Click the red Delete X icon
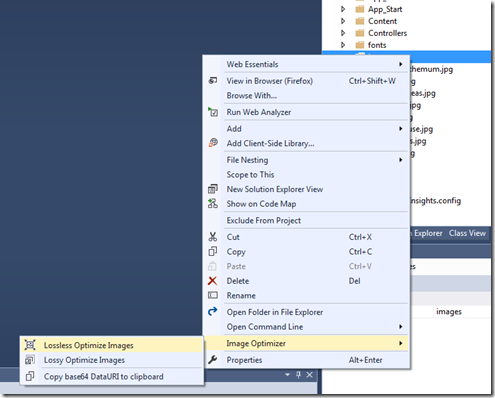 click(212, 281)
